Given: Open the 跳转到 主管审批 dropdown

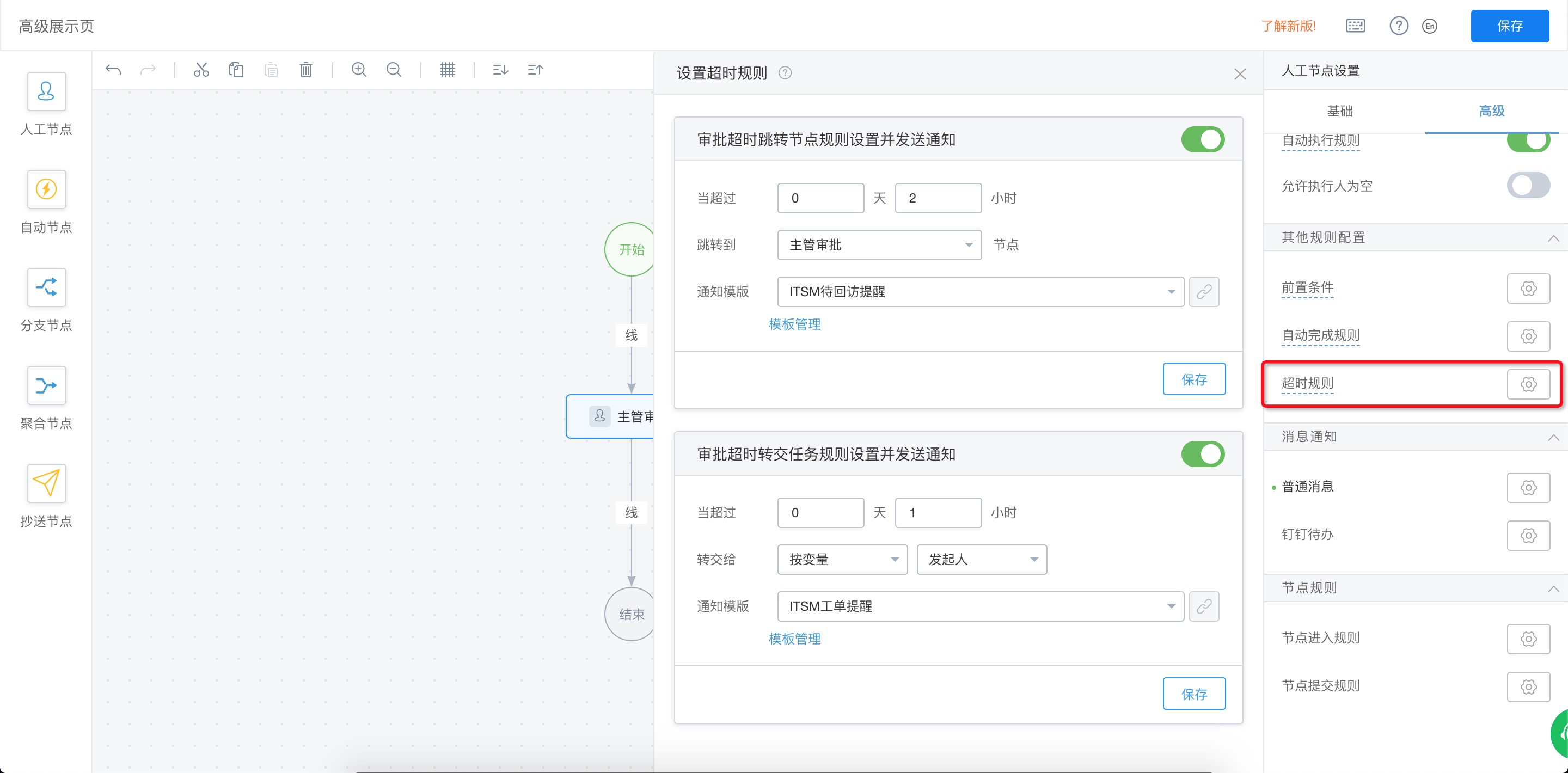Looking at the screenshot, I should (879, 244).
